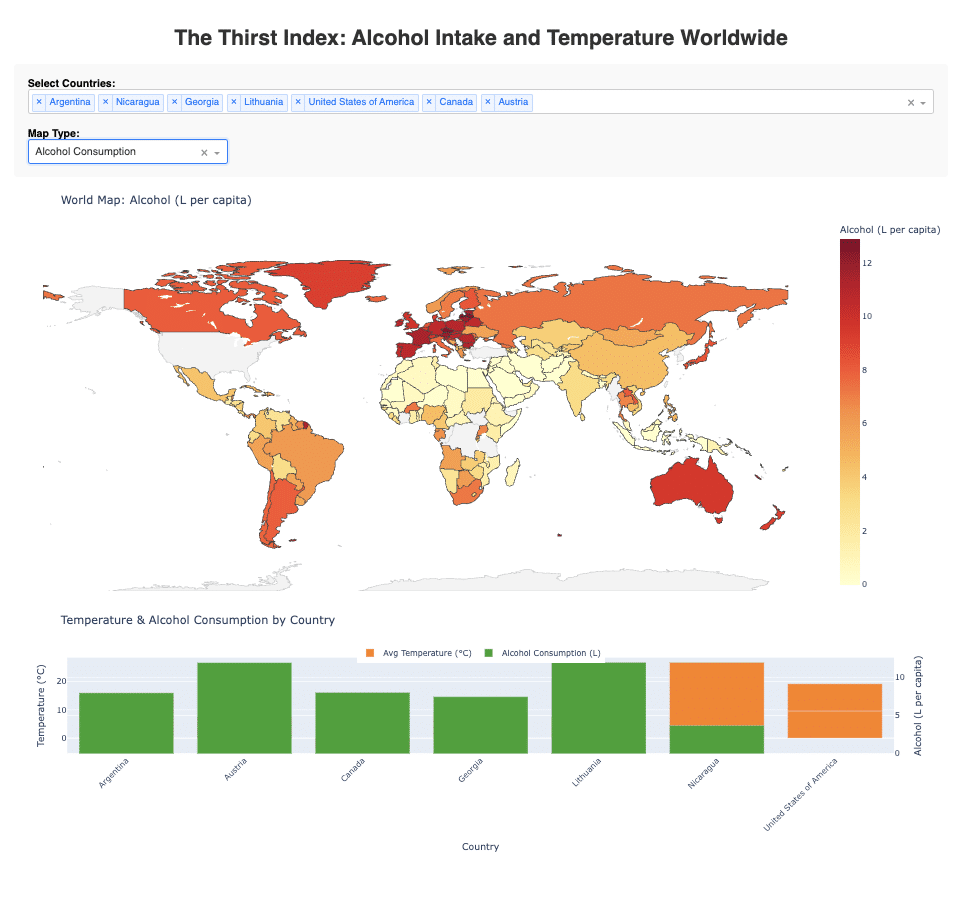Expand the Select Countries dropdown arrow
970x904 pixels.
coord(923,102)
